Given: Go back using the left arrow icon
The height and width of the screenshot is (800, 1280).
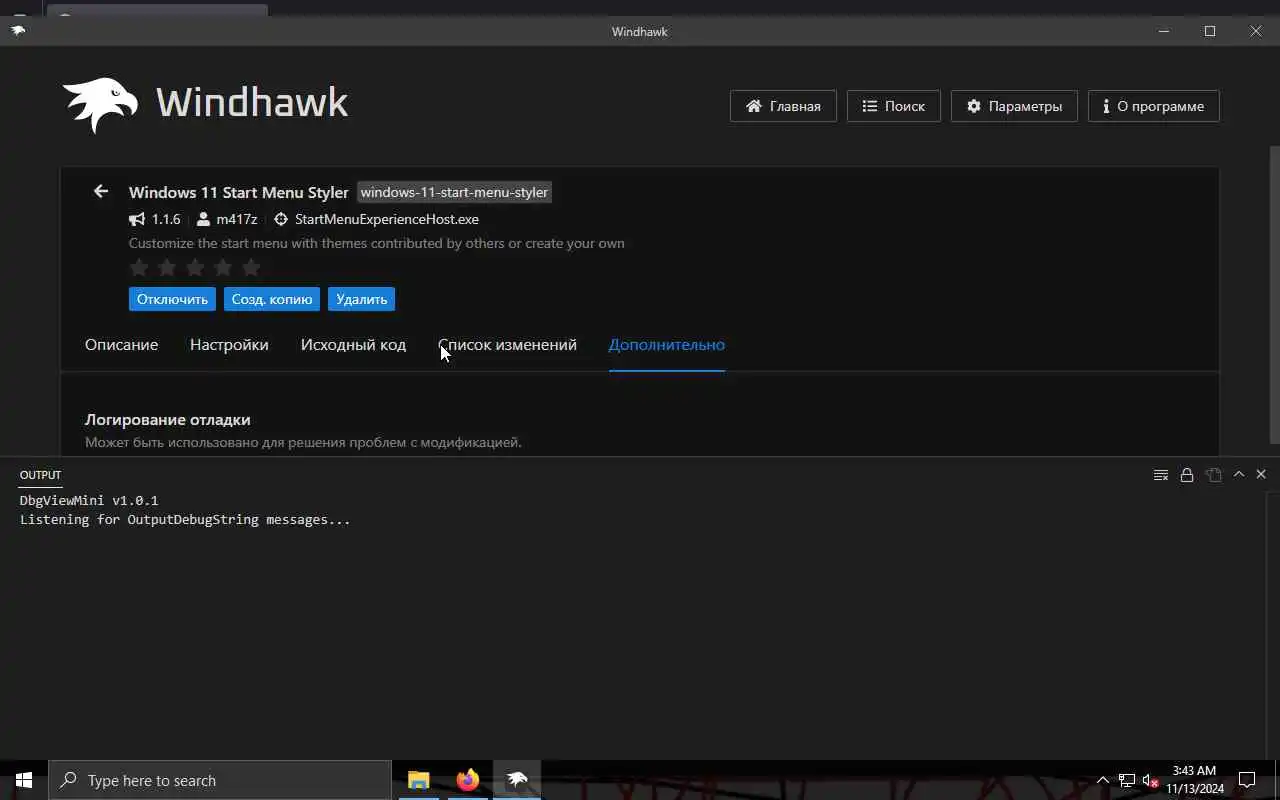Looking at the screenshot, I should [x=101, y=191].
